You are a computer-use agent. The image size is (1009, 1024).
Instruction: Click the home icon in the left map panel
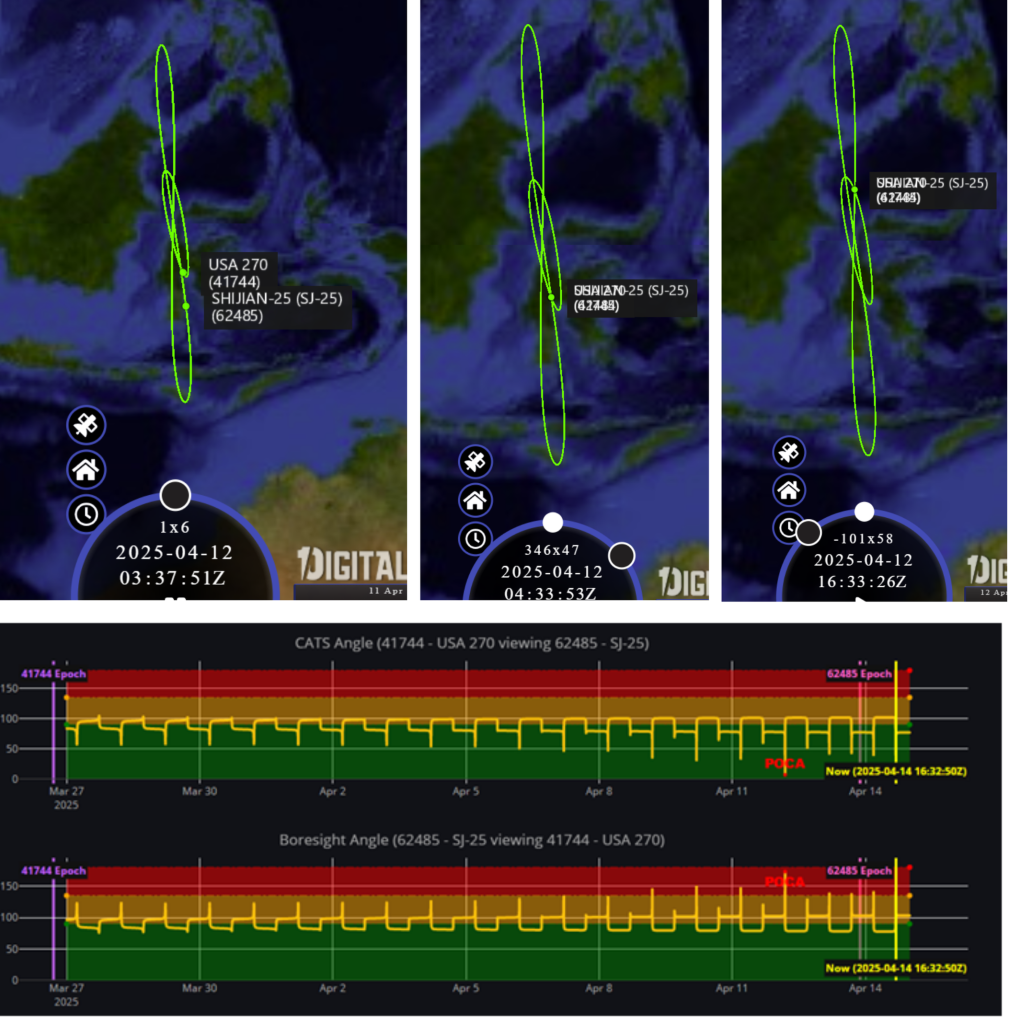pos(87,468)
